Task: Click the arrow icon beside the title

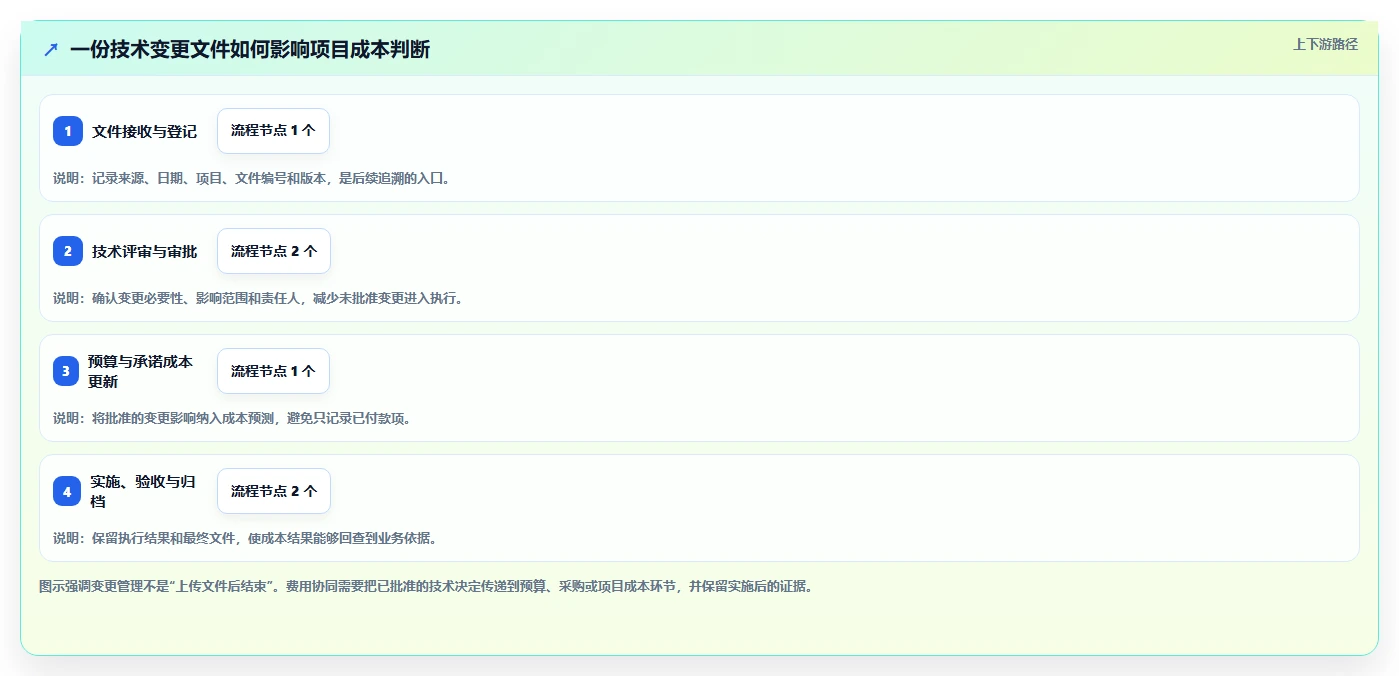Action: coord(51,49)
